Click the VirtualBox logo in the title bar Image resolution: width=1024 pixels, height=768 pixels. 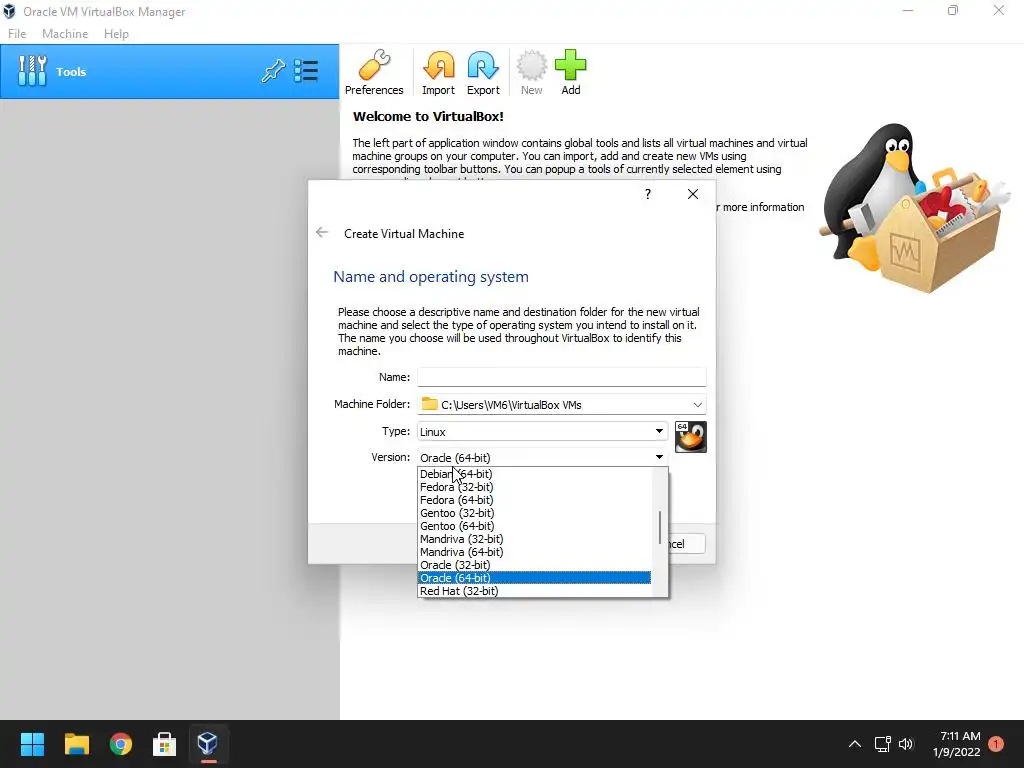click(x=9, y=11)
